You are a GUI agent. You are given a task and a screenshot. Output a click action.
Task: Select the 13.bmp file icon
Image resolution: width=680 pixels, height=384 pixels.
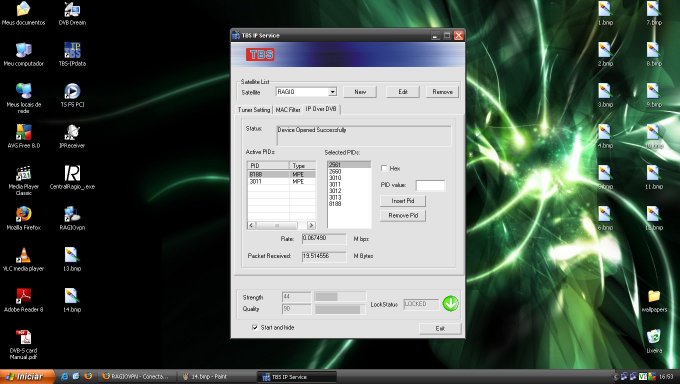click(72, 259)
